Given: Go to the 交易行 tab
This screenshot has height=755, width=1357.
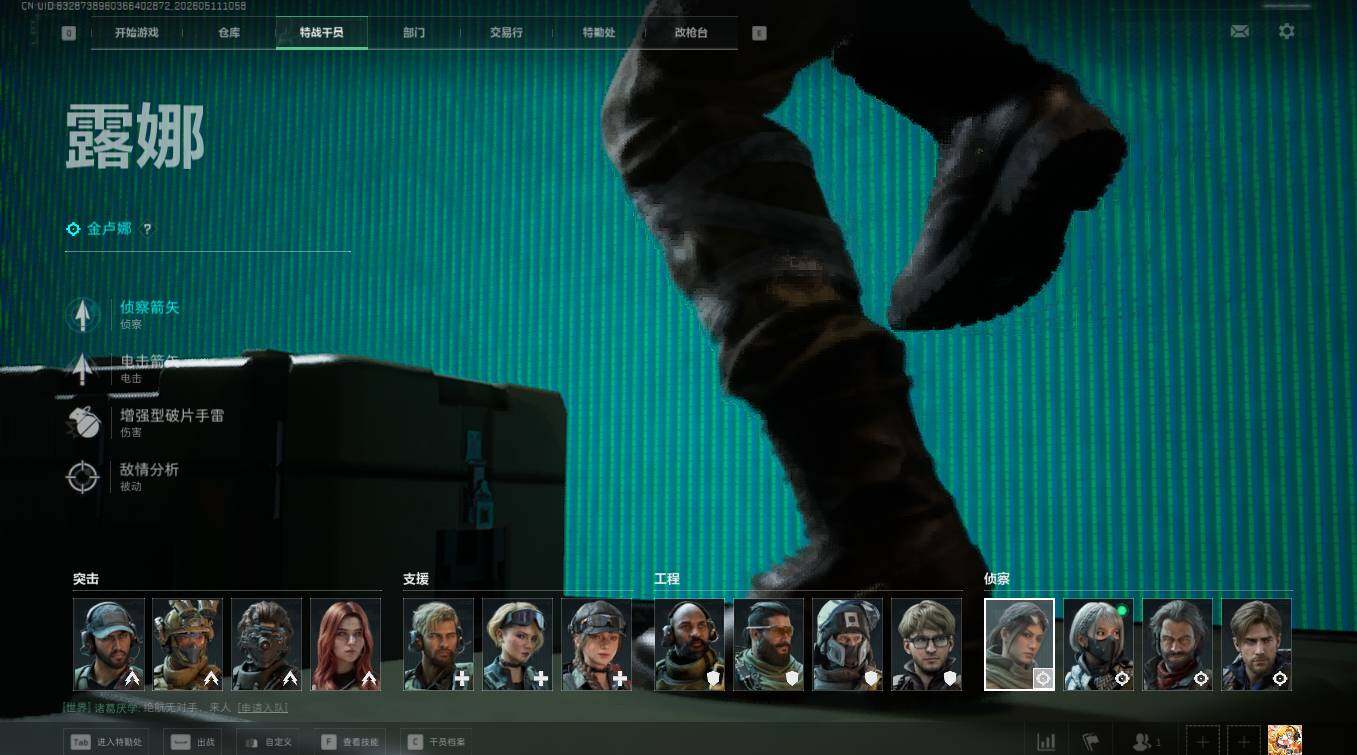Looking at the screenshot, I should 506,33.
